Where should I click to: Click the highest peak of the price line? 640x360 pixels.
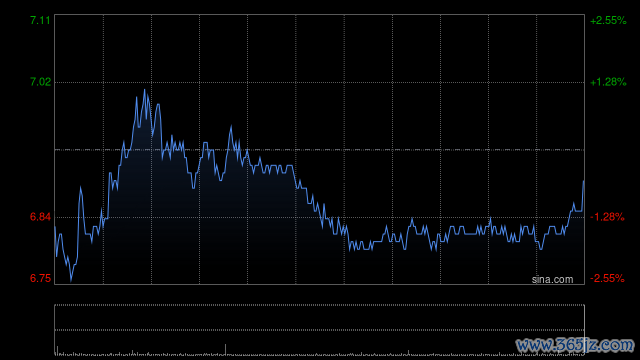point(144,90)
